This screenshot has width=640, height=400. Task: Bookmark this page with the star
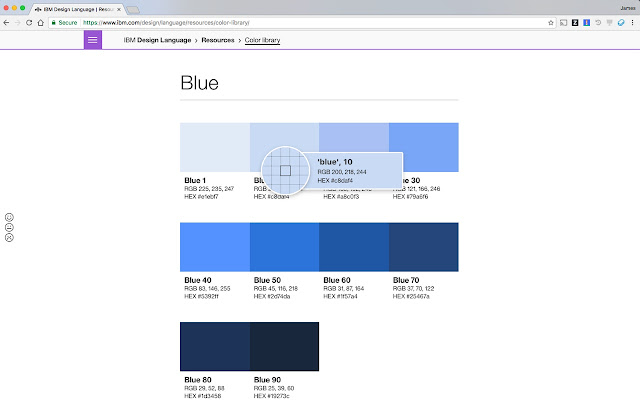pos(551,23)
